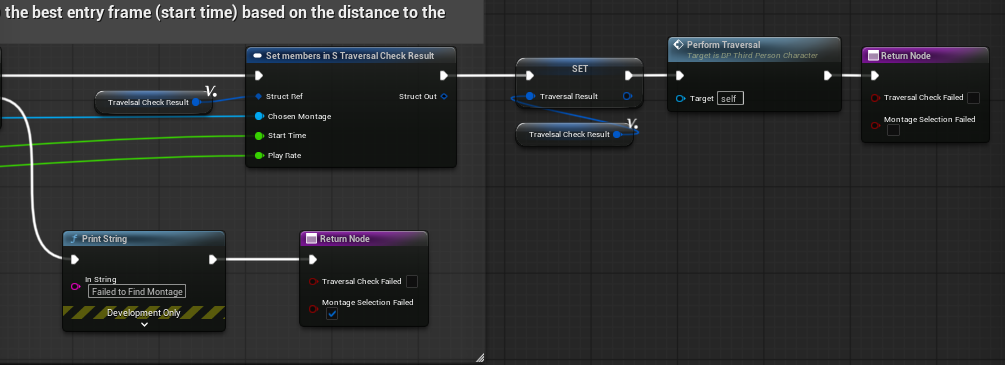1005x365 pixels.
Task: Click the In String input pin
Action: (75, 286)
